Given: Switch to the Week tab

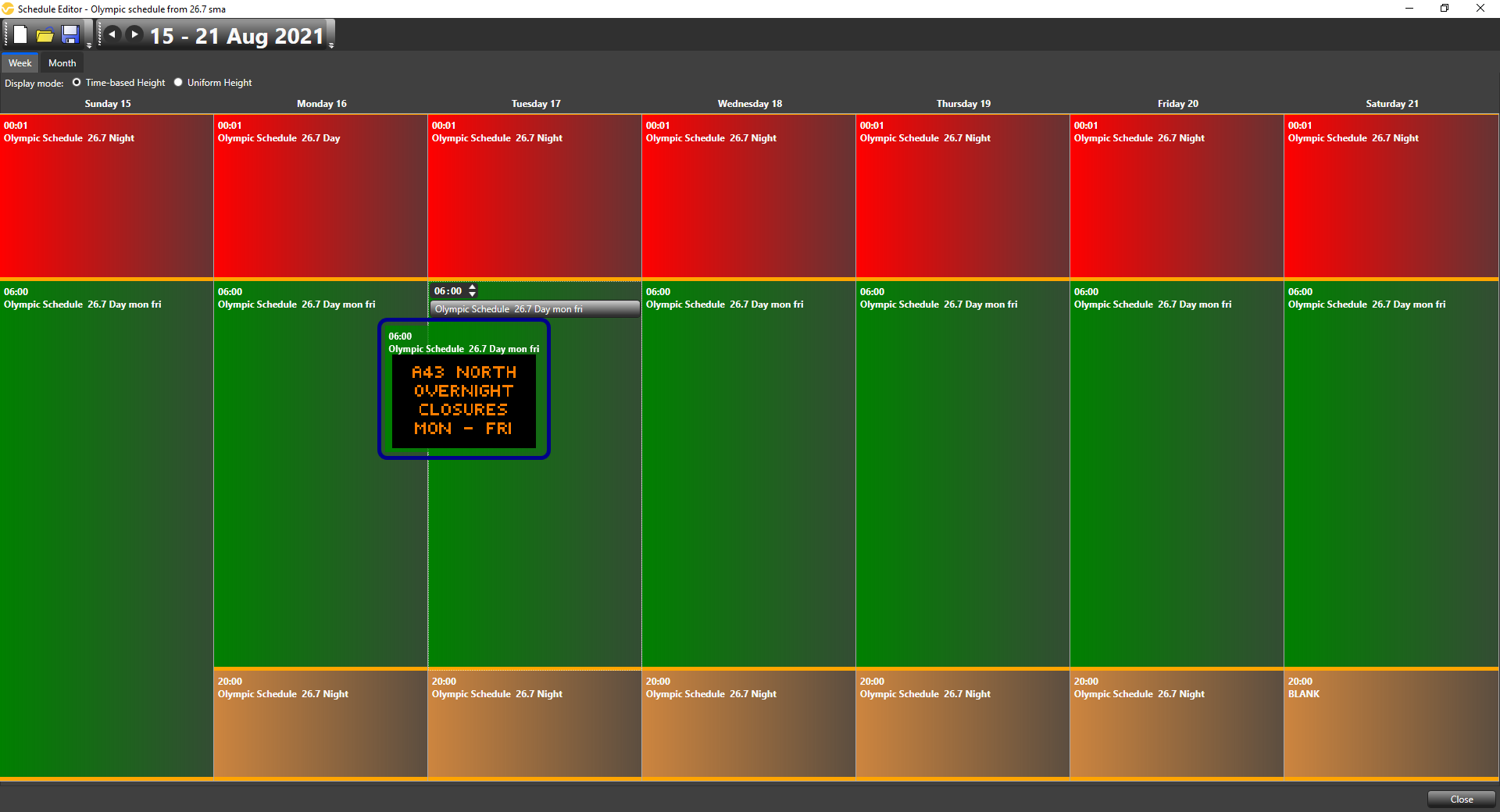Looking at the screenshot, I should 20,63.
